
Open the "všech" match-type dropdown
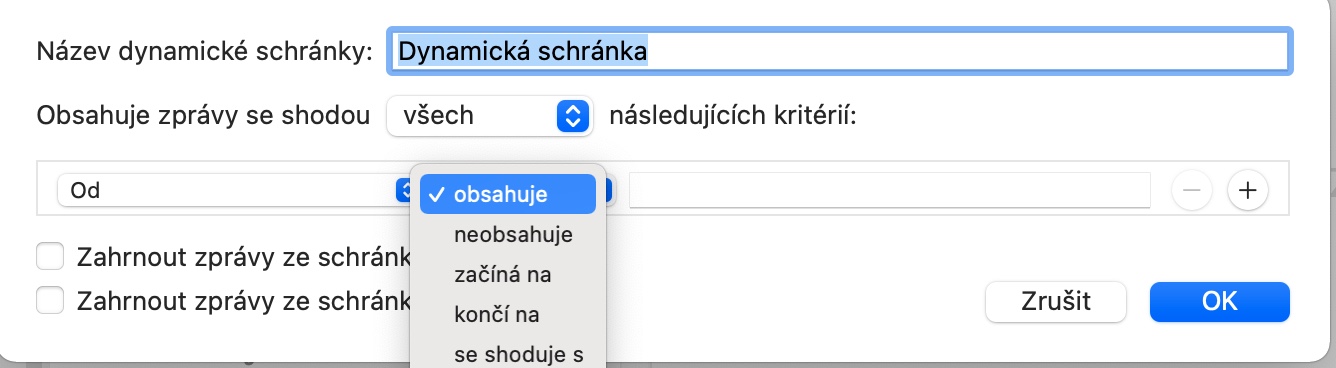pyautogui.click(x=489, y=116)
